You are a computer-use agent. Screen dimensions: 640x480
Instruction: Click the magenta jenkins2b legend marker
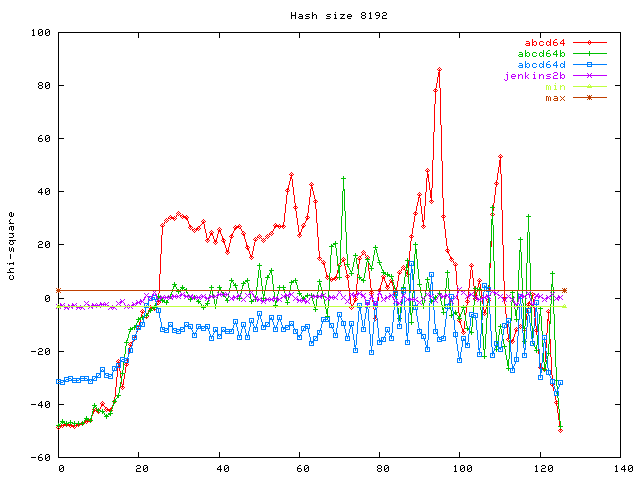pos(590,76)
